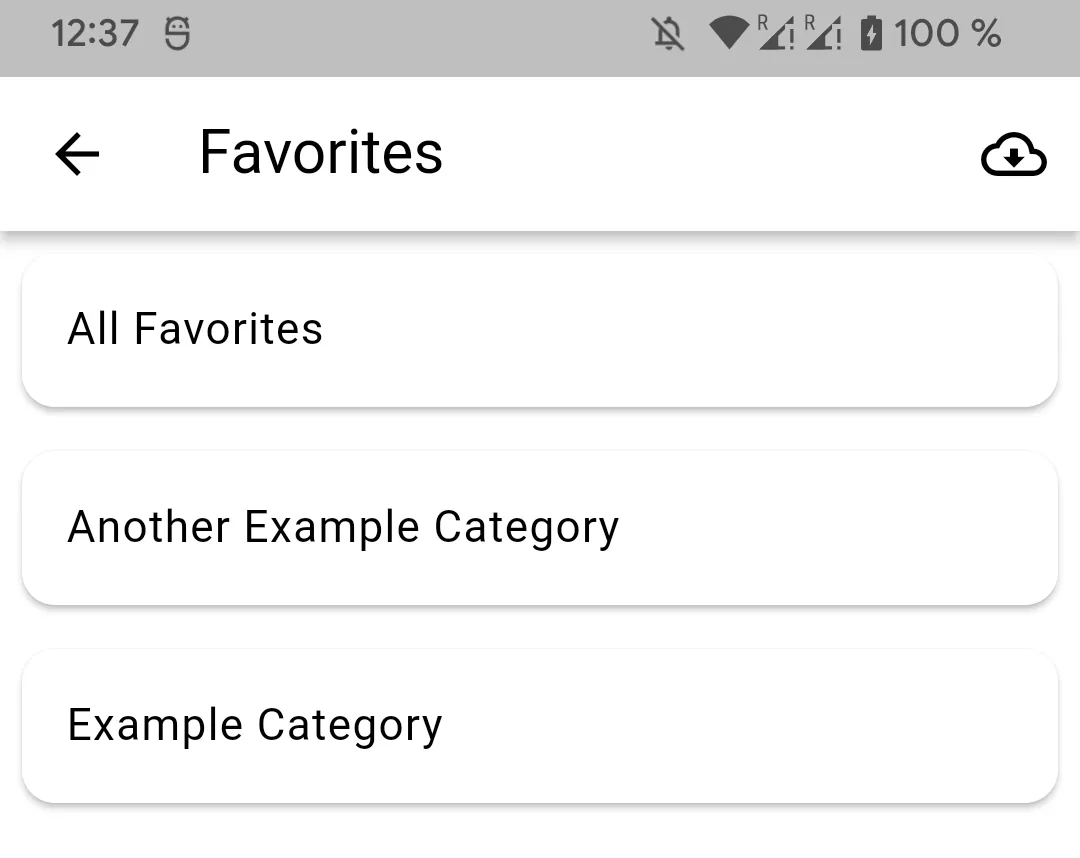The image size is (1080, 858).
Task: Tap the Favorites title text
Action: tap(320, 152)
